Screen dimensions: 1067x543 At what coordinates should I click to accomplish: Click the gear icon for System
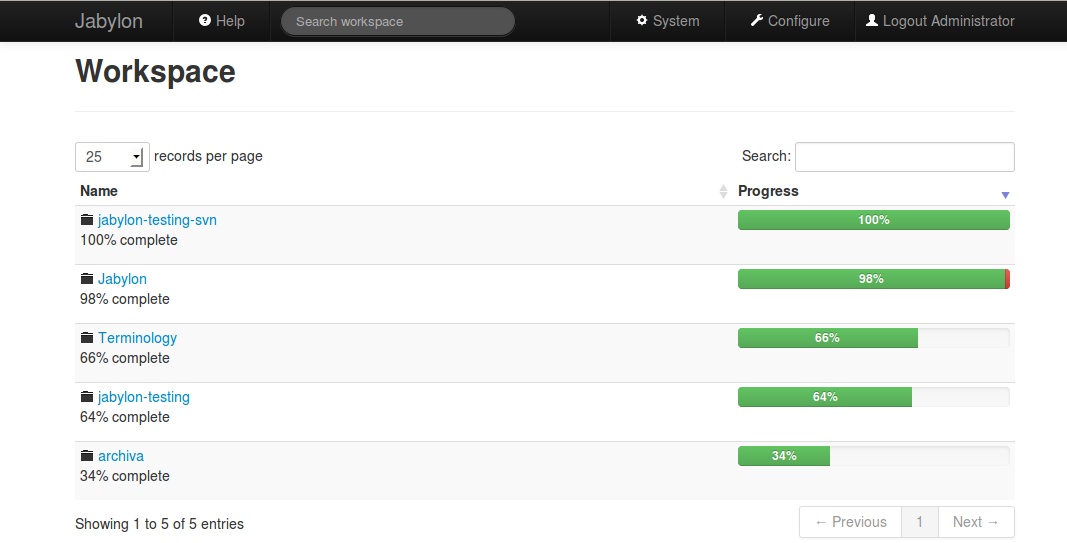coord(642,20)
